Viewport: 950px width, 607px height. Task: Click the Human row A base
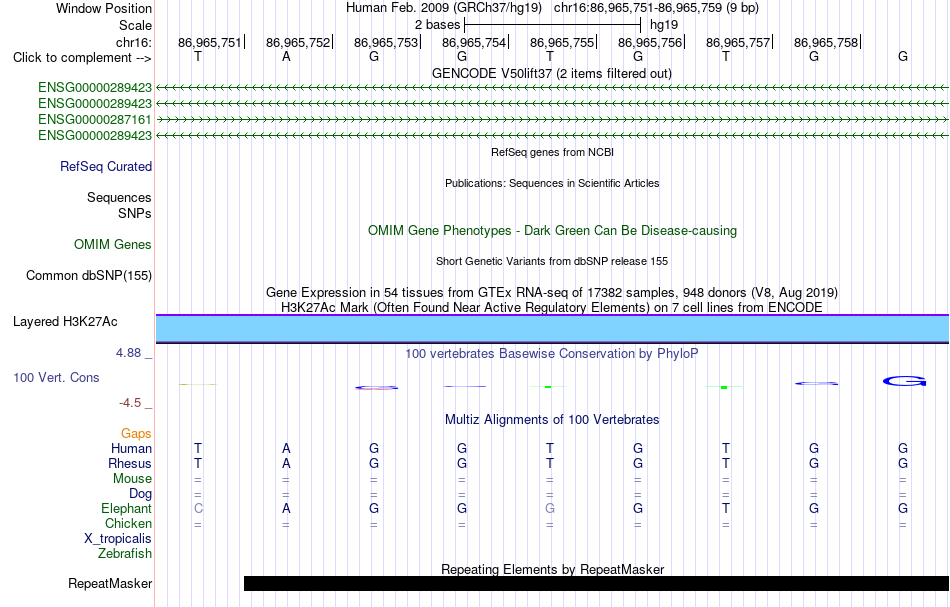(x=286, y=448)
